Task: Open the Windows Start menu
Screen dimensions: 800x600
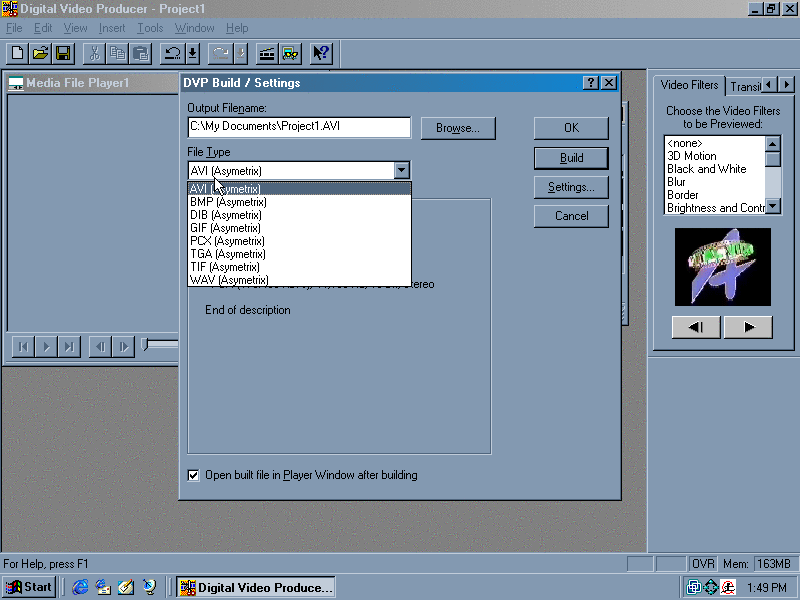Action: [x=29, y=587]
